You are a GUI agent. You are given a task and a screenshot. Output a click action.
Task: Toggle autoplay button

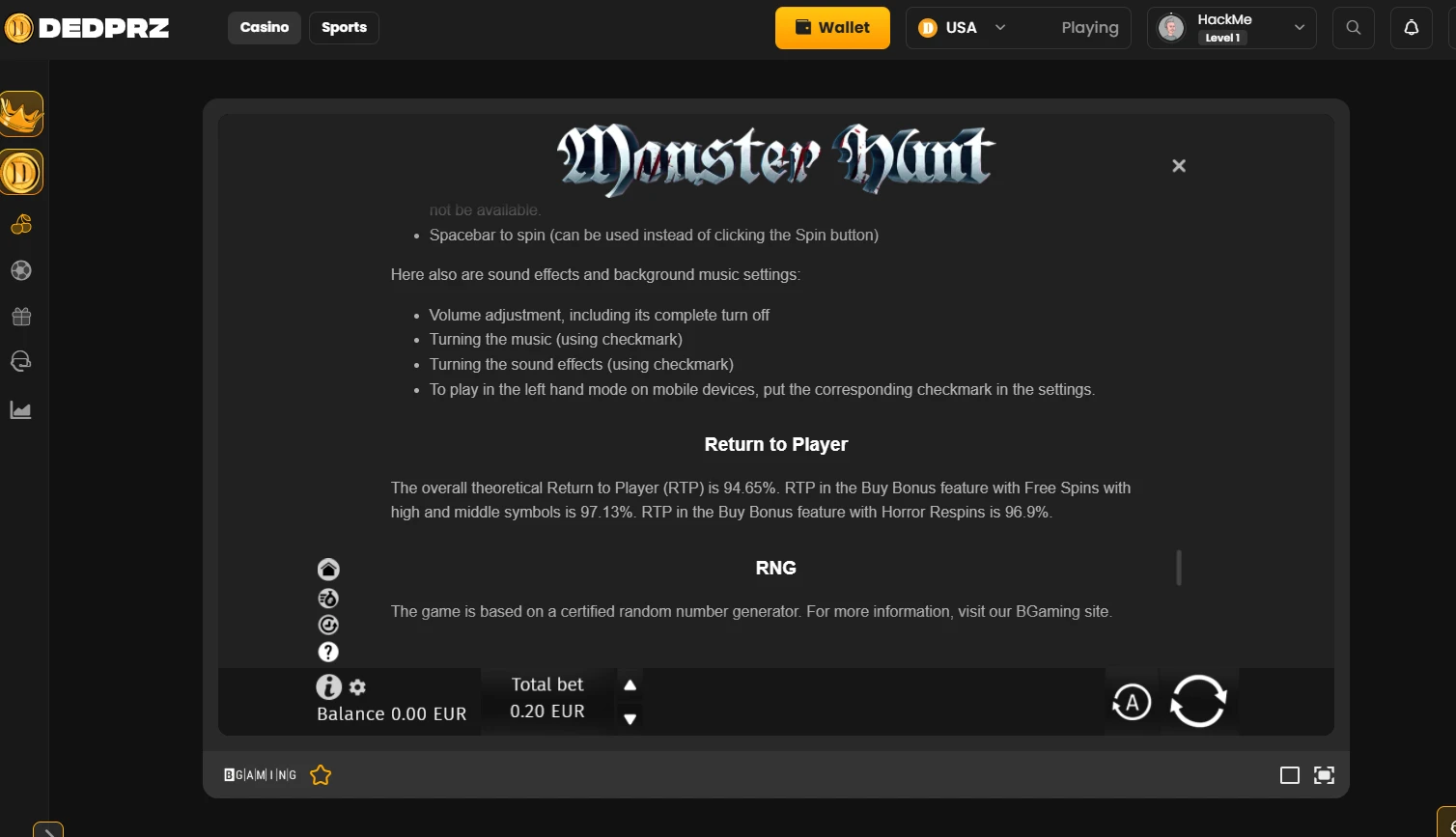click(x=1132, y=702)
